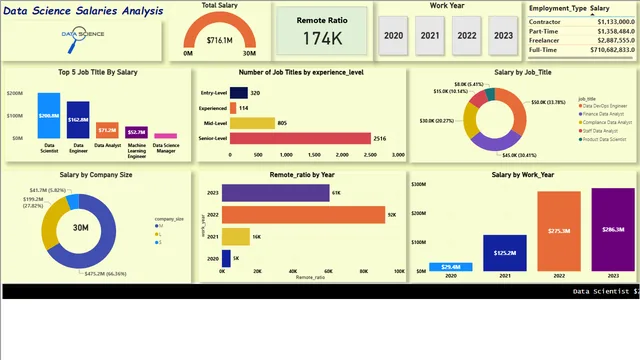Click the 2020 salary column $29.4M
This screenshot has height=360, width=640.
coord(451,267)
